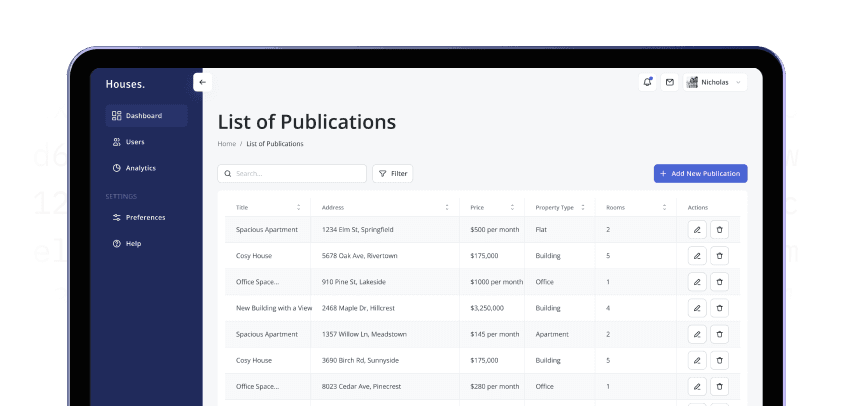Delete the 1357 Willow Ln listing
This screenshot has width=851, height=406.
tap(720, 334)
